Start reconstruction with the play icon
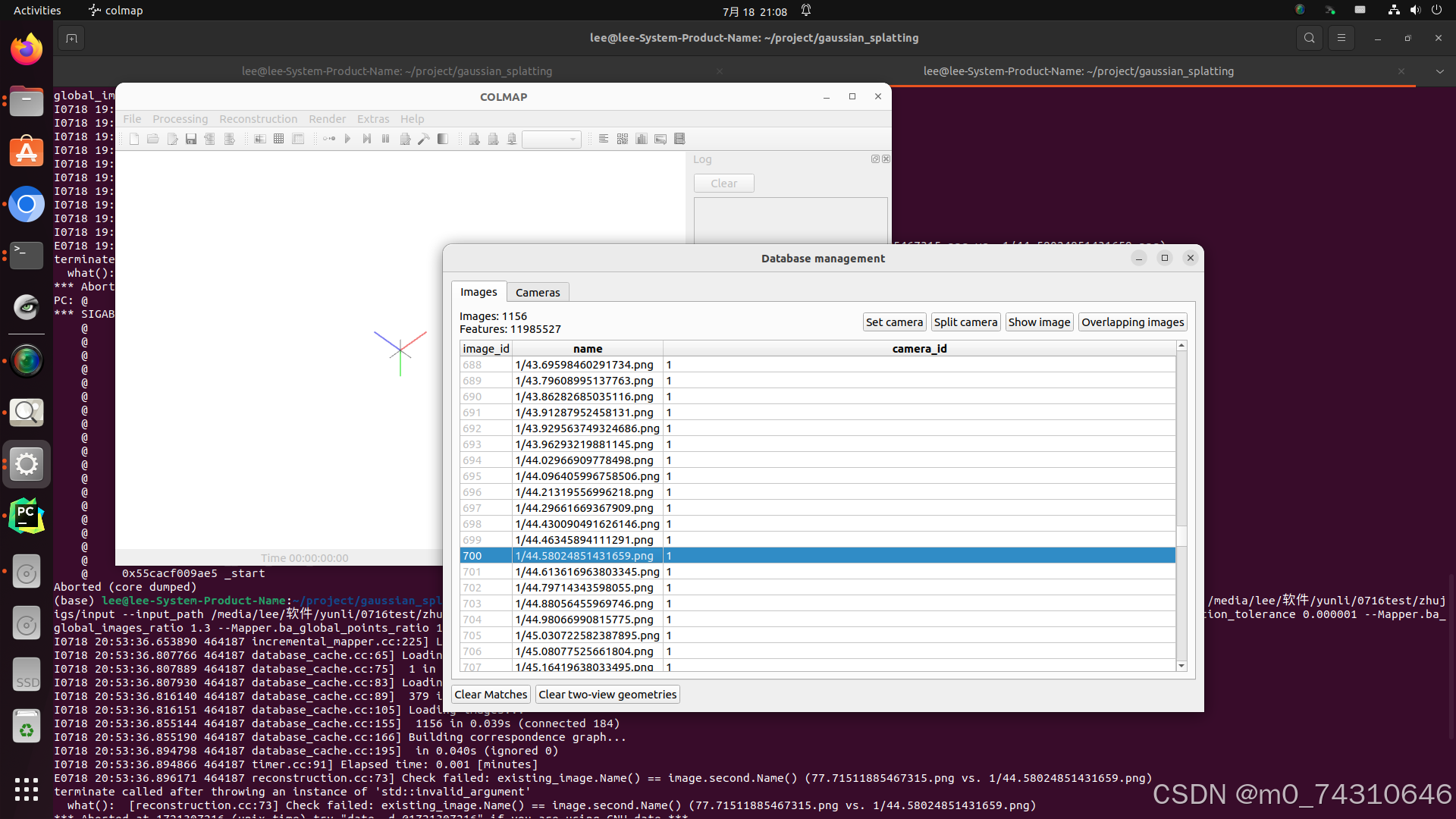1456x819 pixels. coord(348,139)
